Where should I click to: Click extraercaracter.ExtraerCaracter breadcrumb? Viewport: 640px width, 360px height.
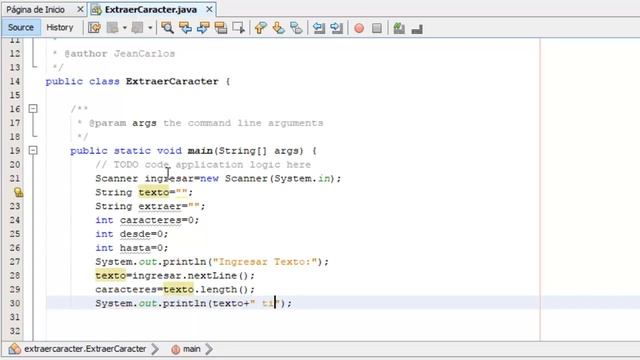[x=85, y=349]
